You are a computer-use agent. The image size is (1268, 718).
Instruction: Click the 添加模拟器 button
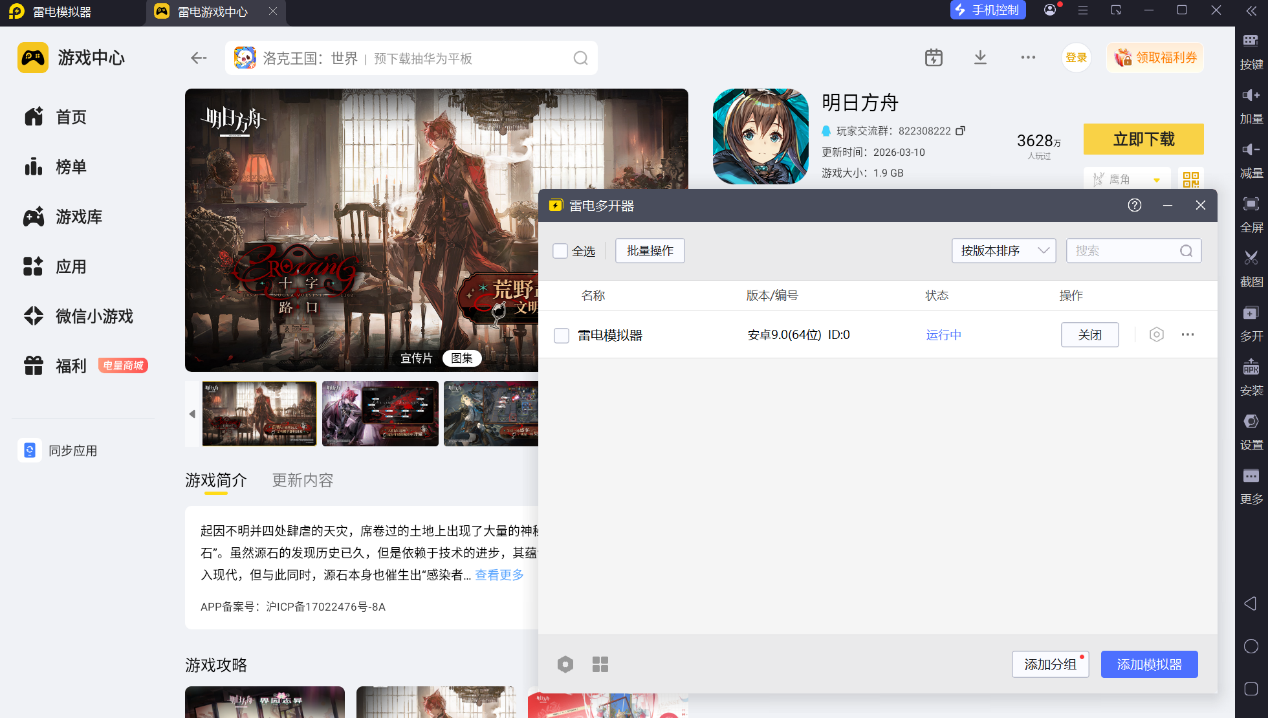(x=1148, y=665)
